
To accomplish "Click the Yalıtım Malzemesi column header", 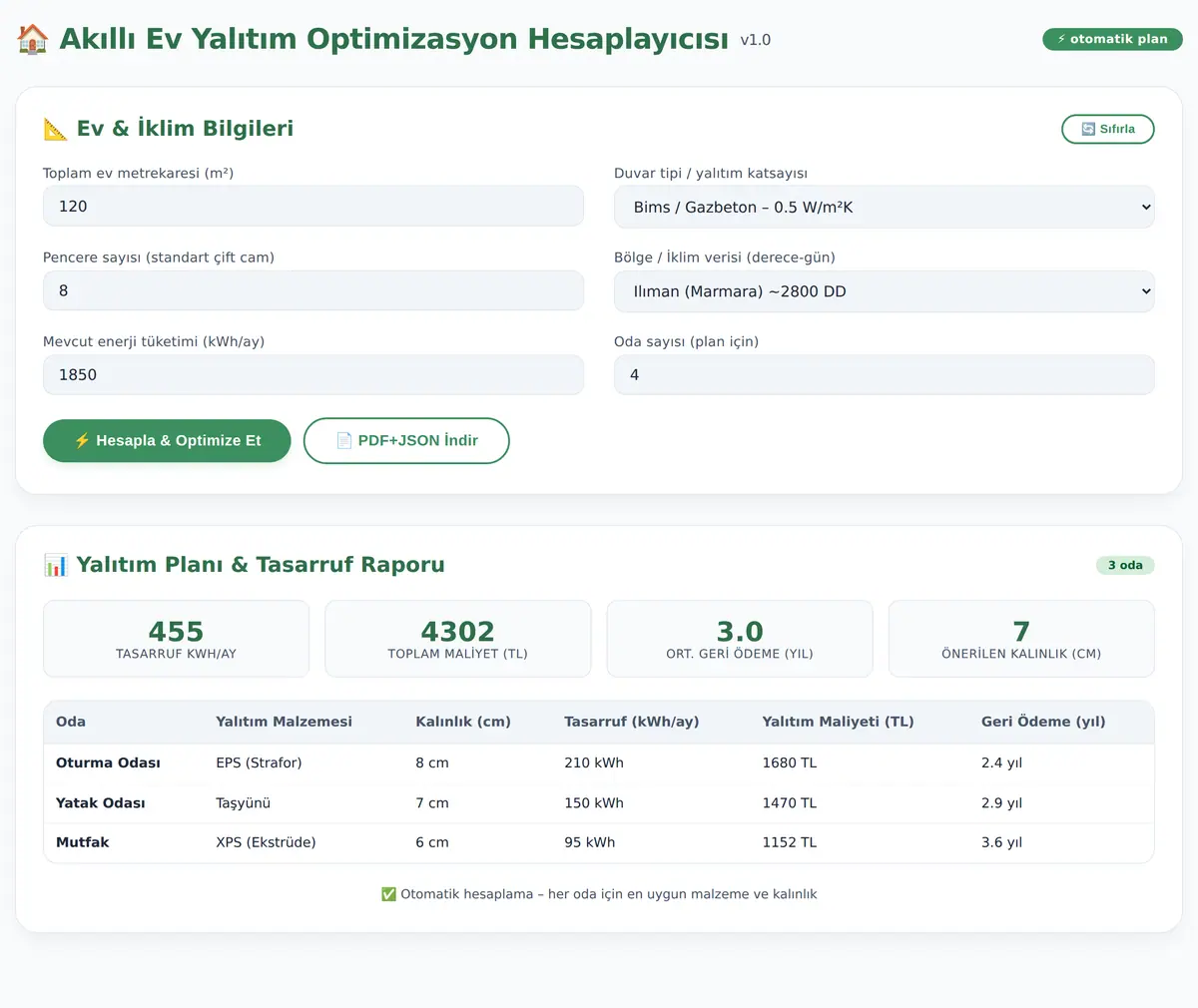I will [284, 722].
